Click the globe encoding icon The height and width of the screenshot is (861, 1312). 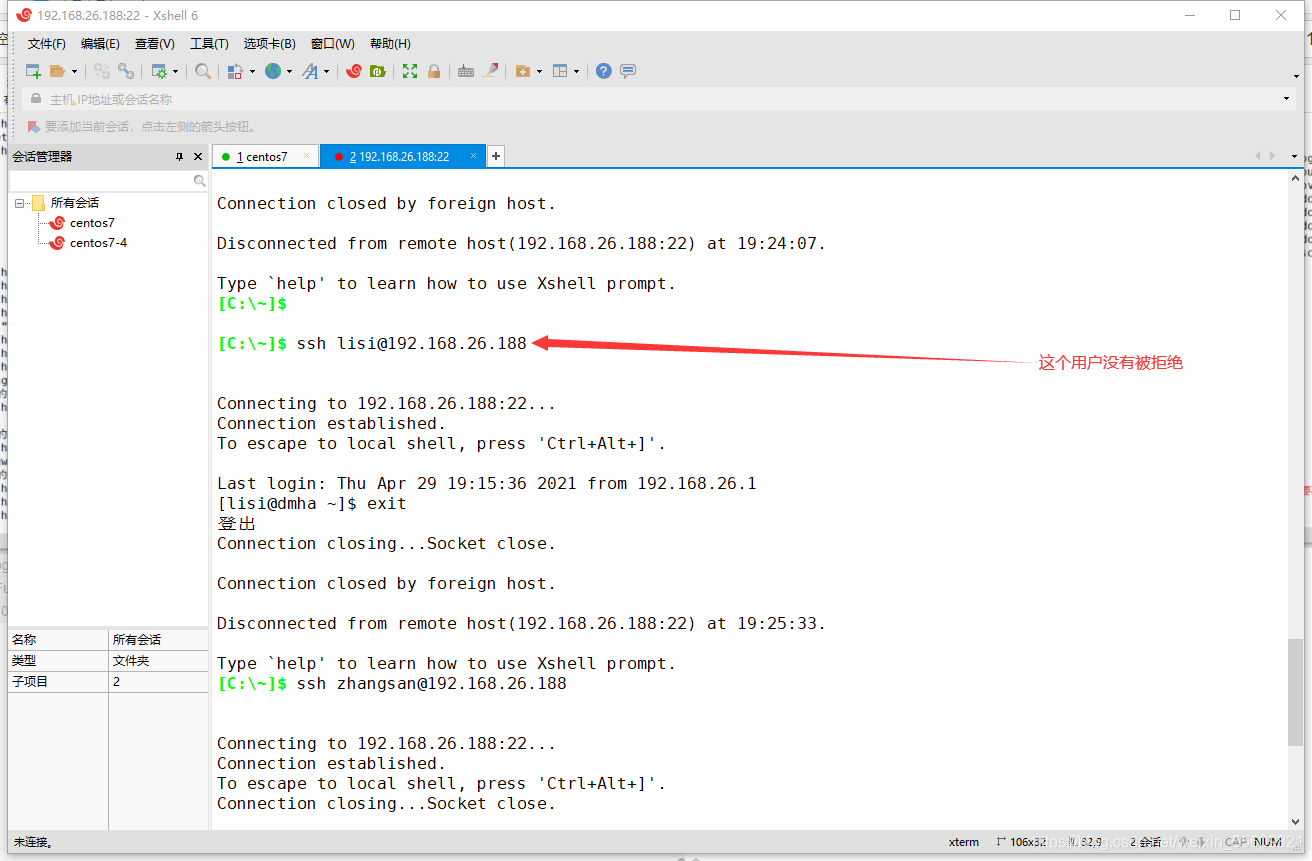pyautogui.click(x=273, y=71)
